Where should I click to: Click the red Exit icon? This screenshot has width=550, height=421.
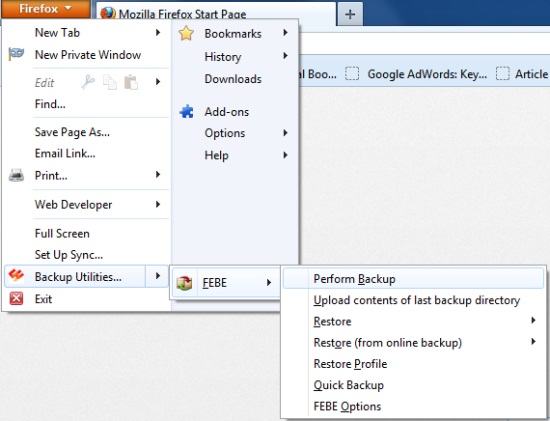point(16,299)
